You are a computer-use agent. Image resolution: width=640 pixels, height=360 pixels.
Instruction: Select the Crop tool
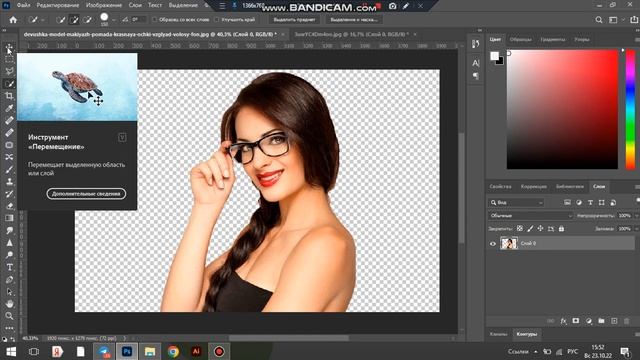9,96
